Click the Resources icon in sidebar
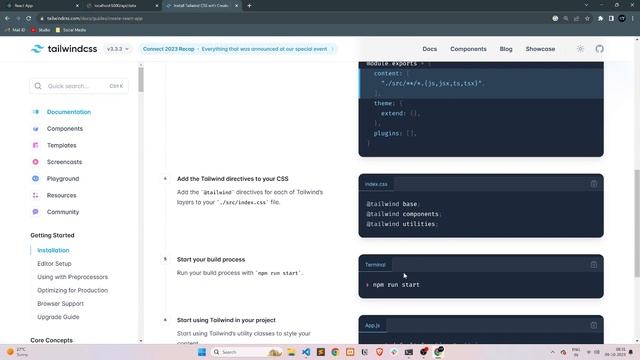 coord(36,196)
